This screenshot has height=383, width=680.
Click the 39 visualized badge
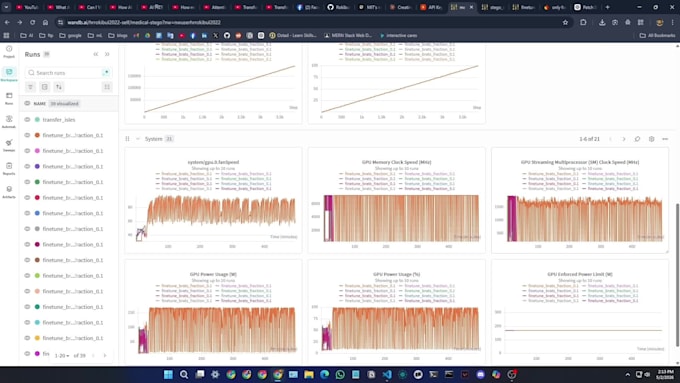tap(64, 103)
